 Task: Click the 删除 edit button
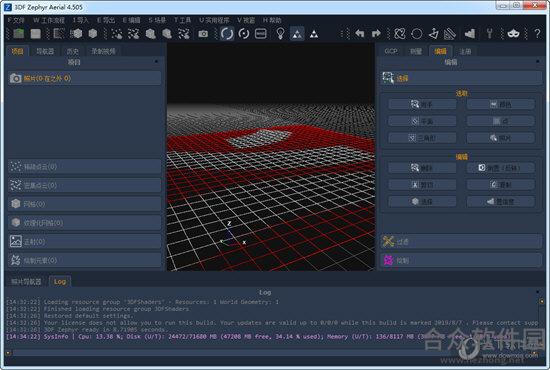point(422,168)
